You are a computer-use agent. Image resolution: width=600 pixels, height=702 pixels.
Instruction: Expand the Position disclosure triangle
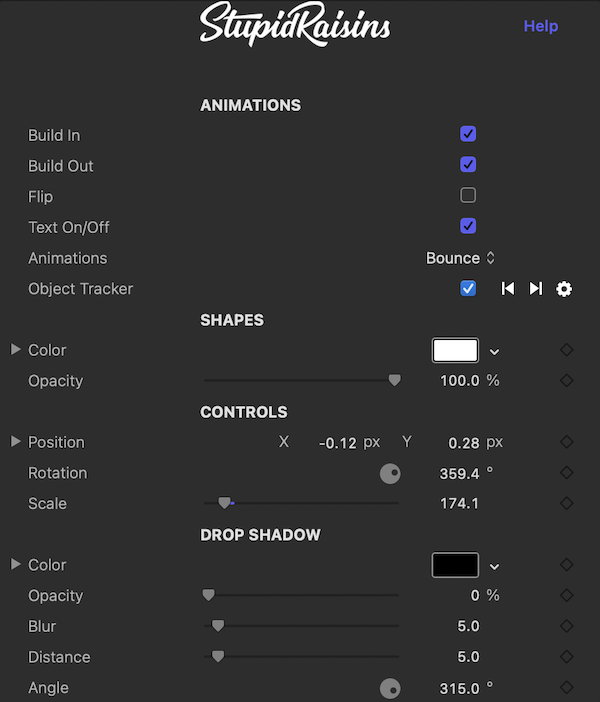[16, 442]
